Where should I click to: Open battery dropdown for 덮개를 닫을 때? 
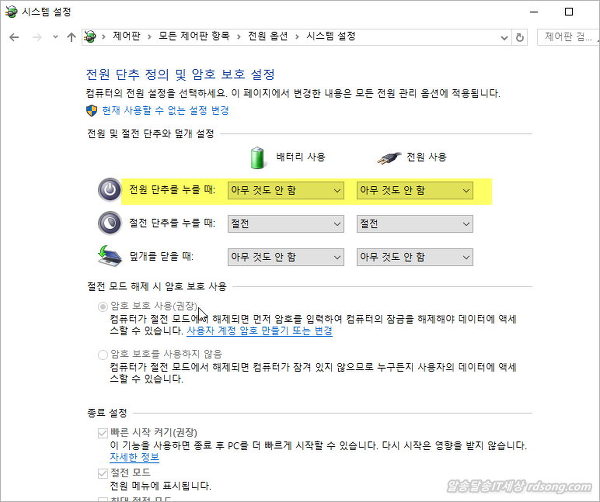(285, 257)
